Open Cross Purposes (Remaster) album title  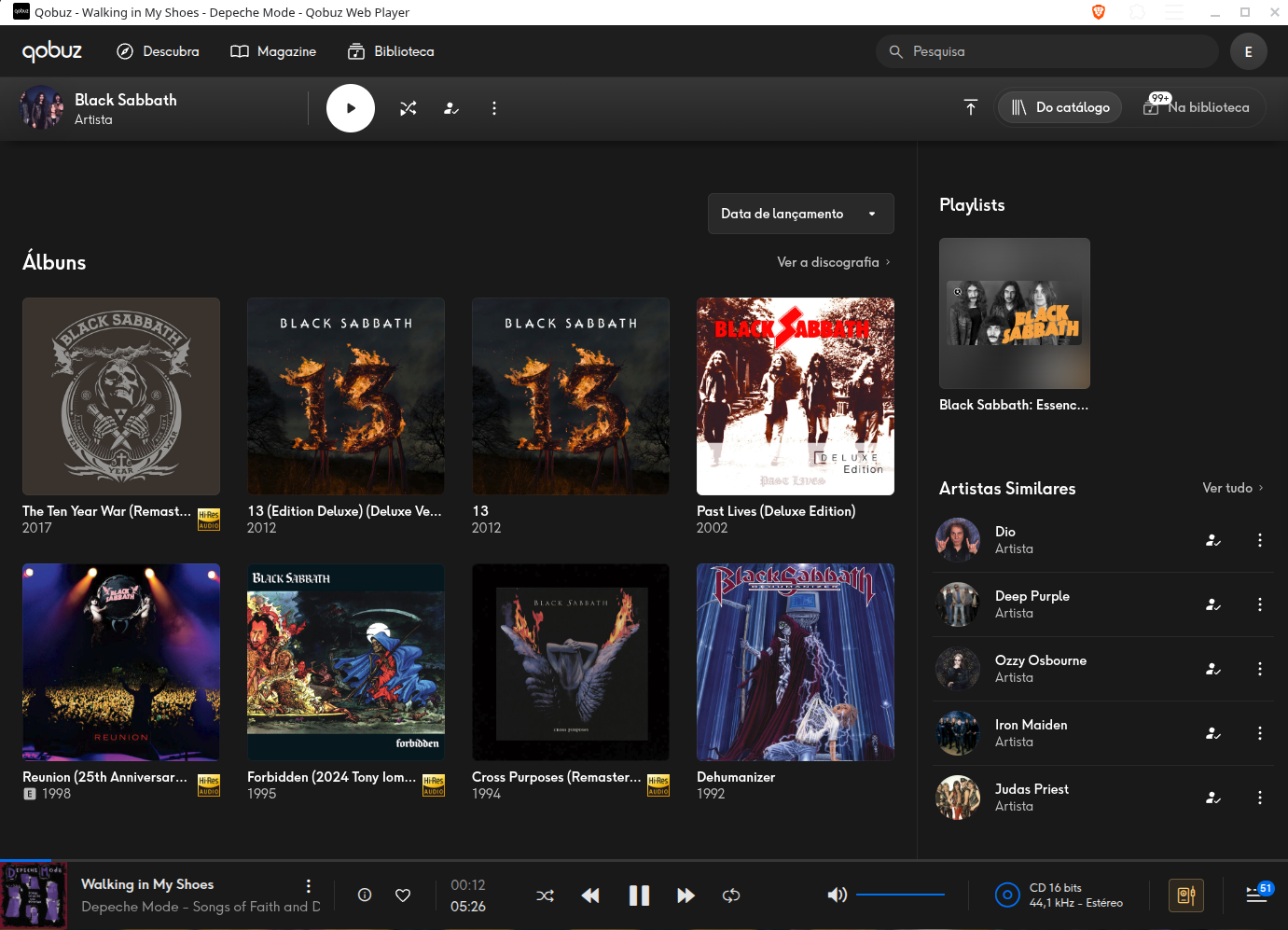pyautogui.click(x=557, y=777)
